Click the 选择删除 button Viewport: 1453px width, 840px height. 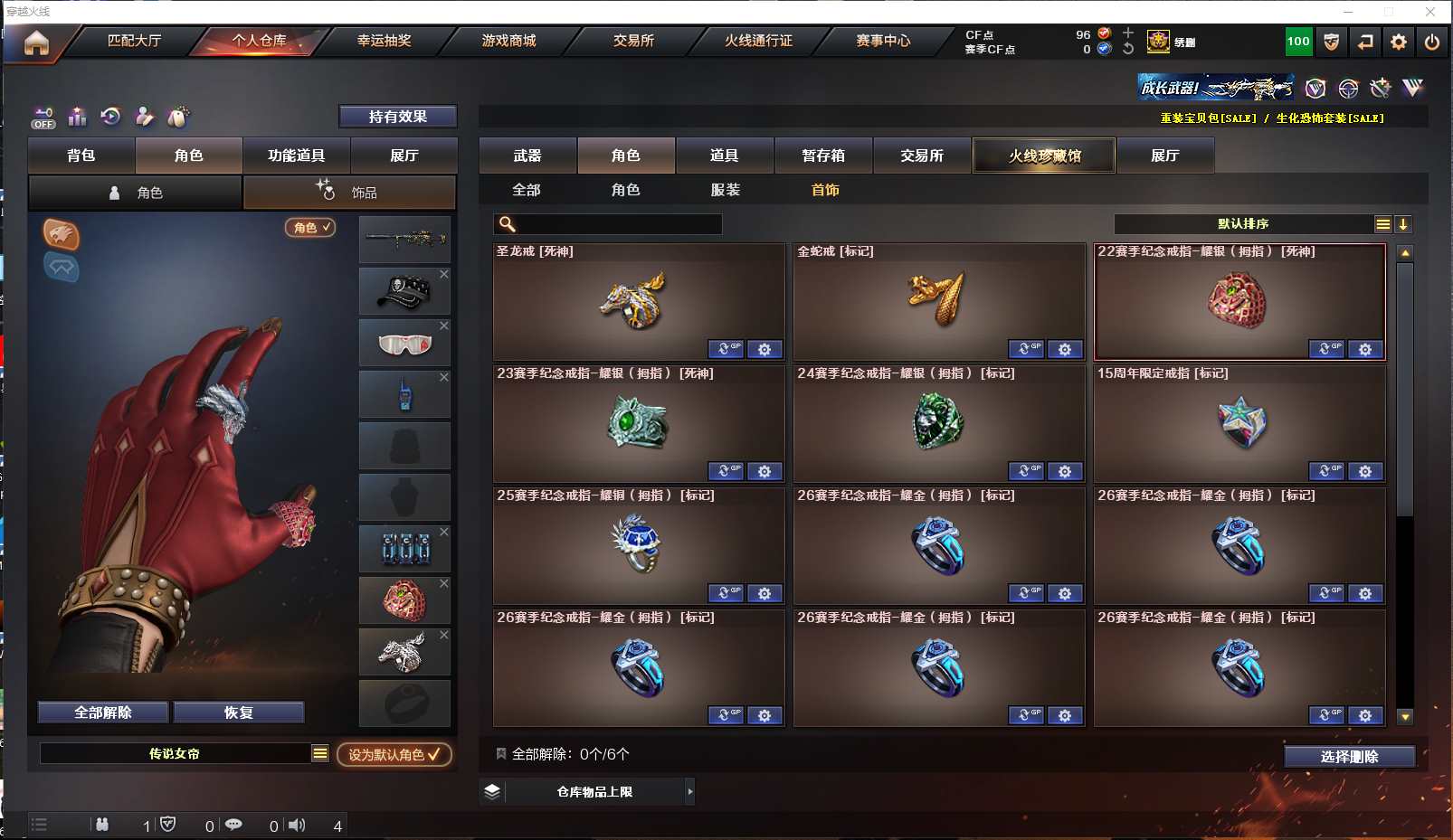(x=1349, y=757)
